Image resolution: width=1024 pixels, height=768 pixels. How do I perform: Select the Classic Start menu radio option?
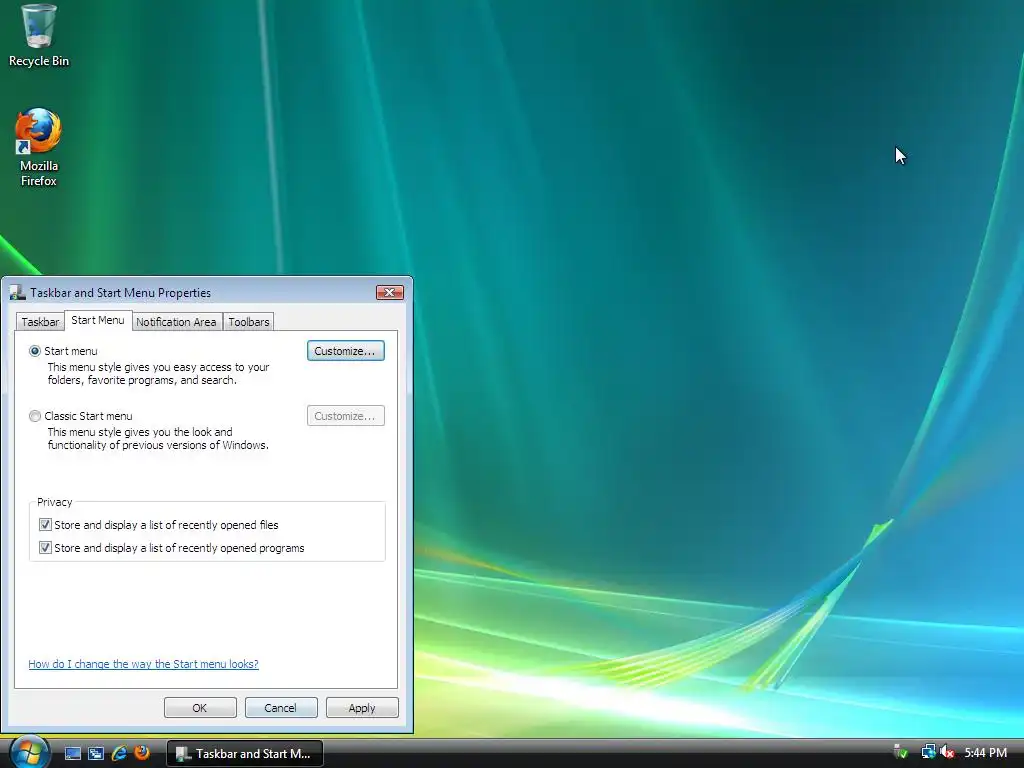[35, 416]
